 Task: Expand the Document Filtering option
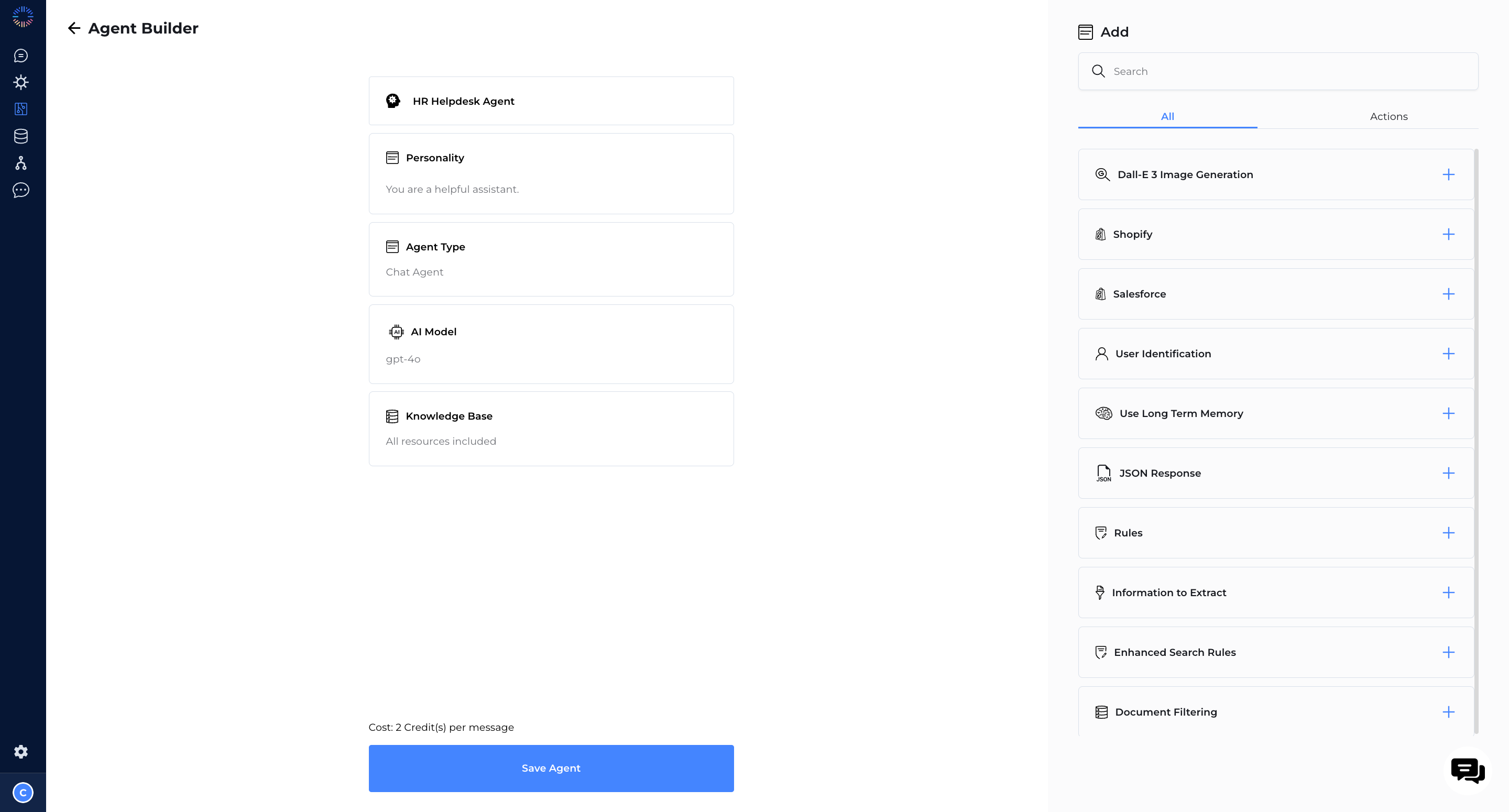1448,712
